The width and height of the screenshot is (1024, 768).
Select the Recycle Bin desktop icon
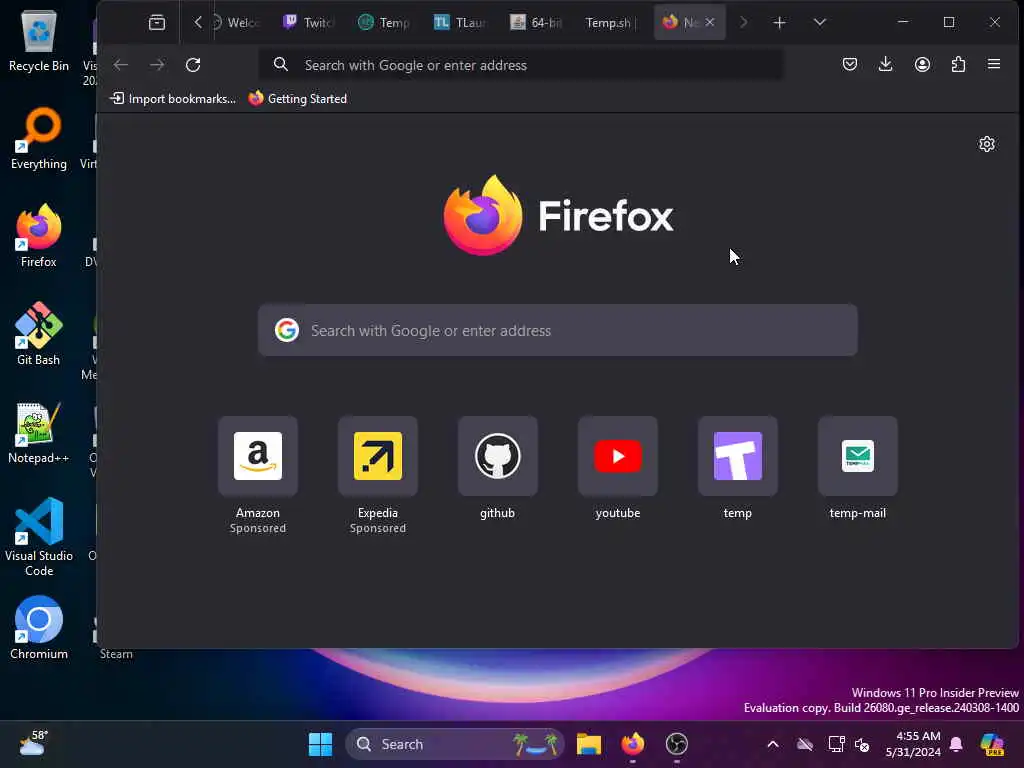(x=39, y=40)
